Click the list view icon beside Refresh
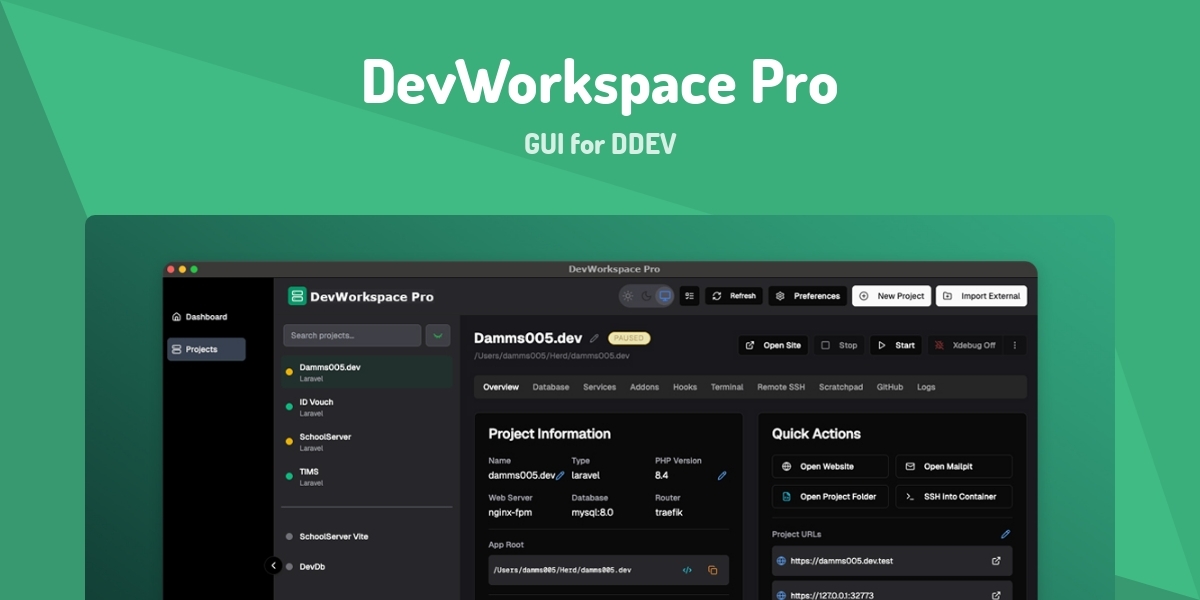 (x=690, y=296)
